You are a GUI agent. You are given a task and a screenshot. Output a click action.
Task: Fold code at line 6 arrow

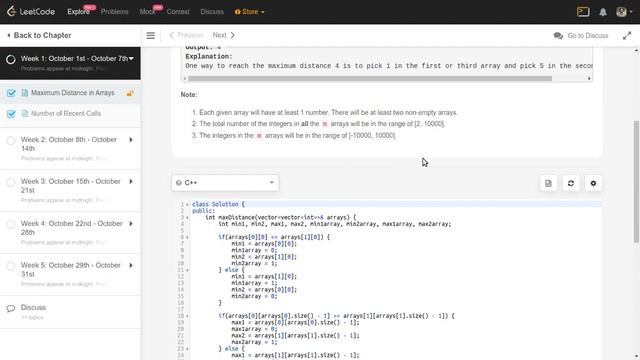coord(187,237)
